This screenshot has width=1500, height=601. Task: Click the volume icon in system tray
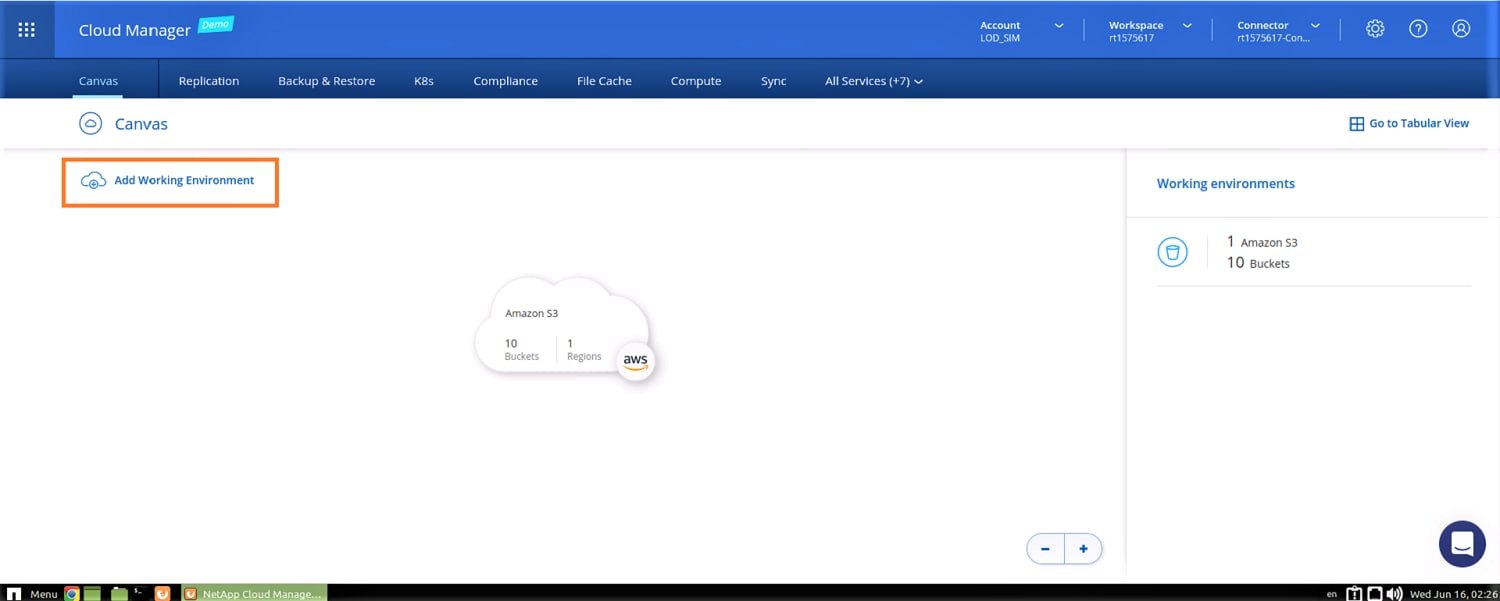click(1394, 593)
